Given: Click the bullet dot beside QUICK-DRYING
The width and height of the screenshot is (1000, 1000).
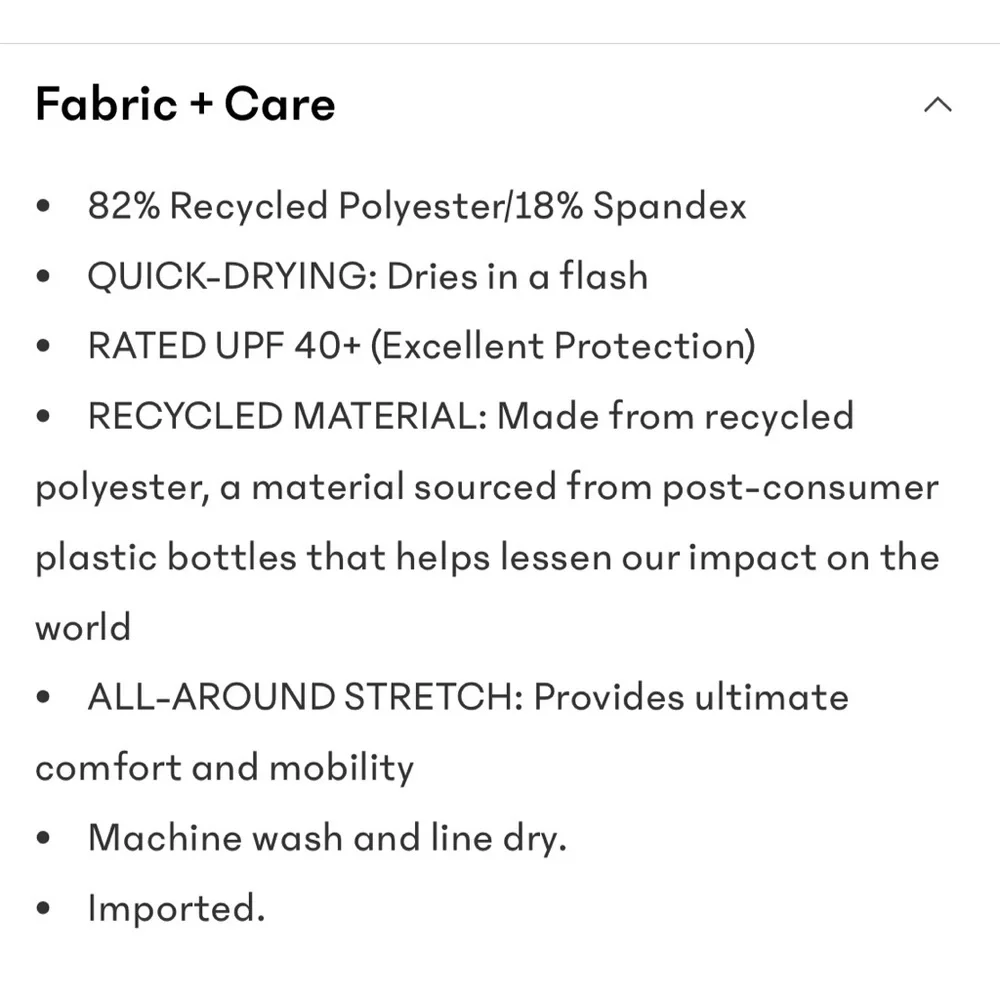Looking at the screenshot, I should (43, 276).
